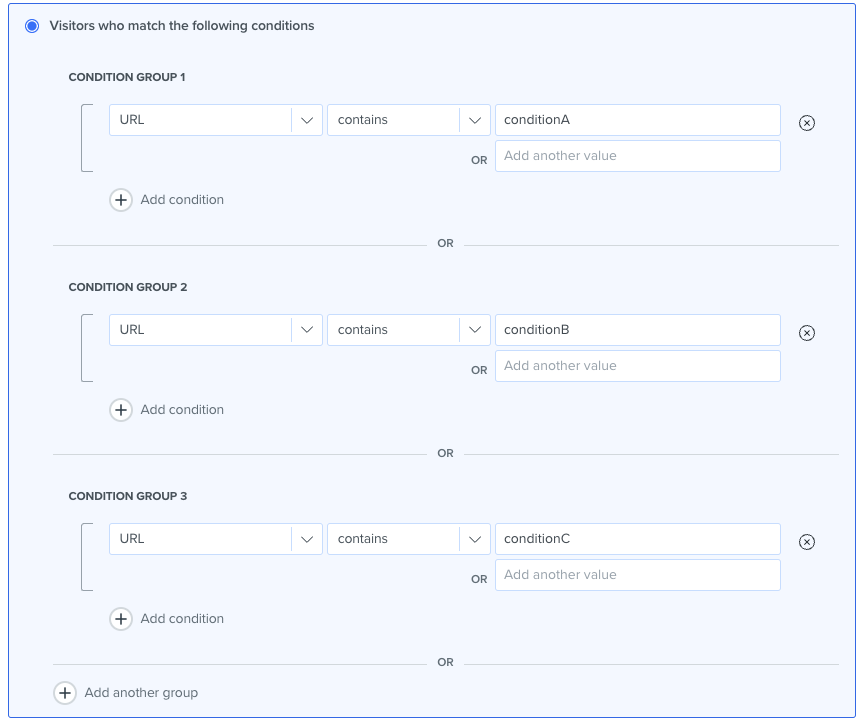Remove the conditionC condition in Group 3

pos(806,541)
